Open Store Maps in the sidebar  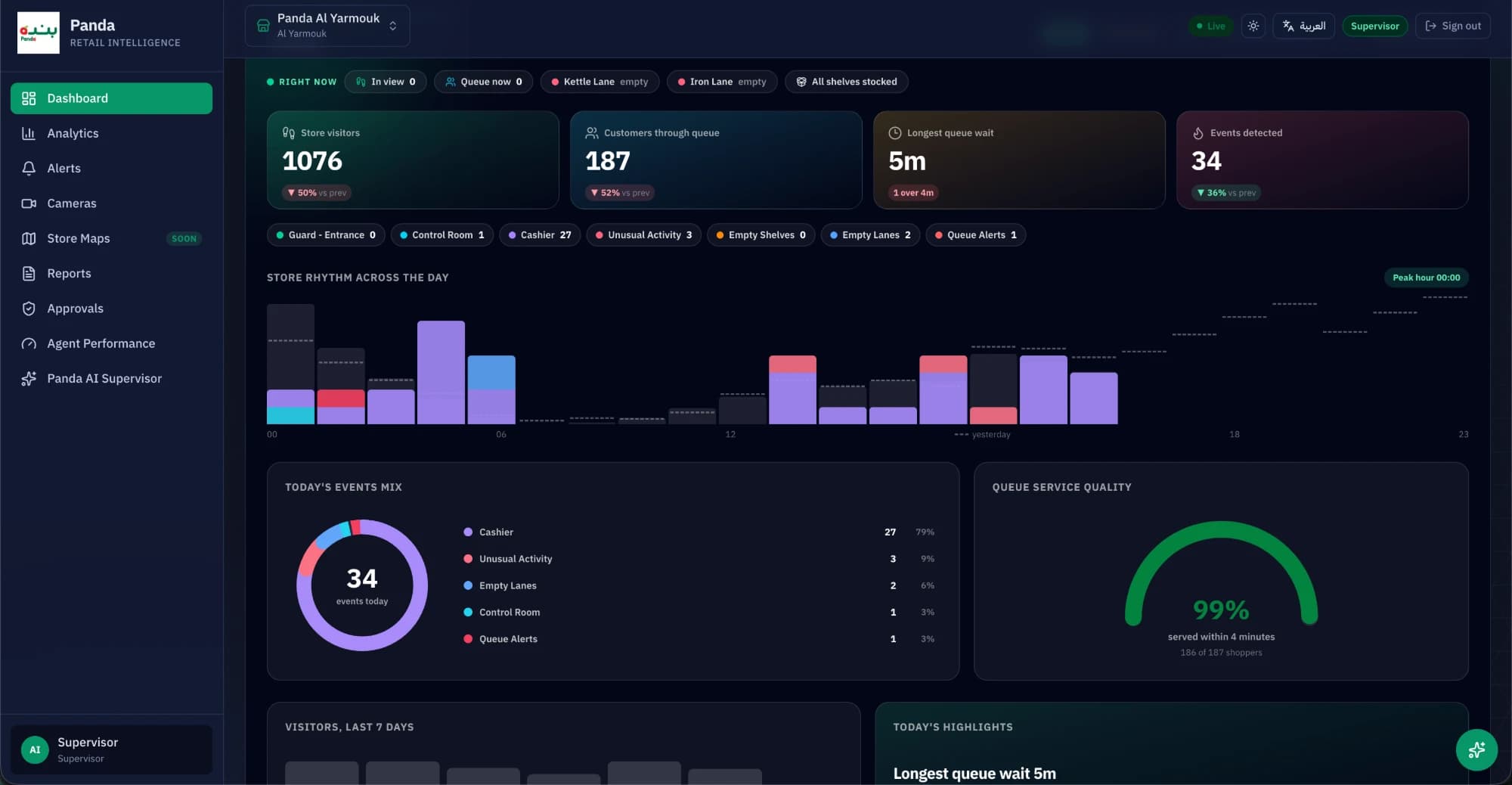[111, 238]
